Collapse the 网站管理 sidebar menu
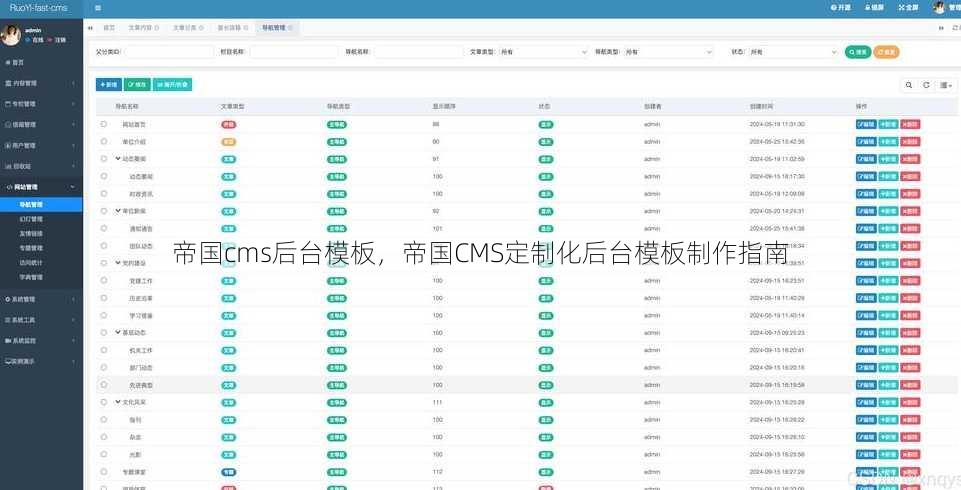 pyautogui.click(x=41, y=187)
